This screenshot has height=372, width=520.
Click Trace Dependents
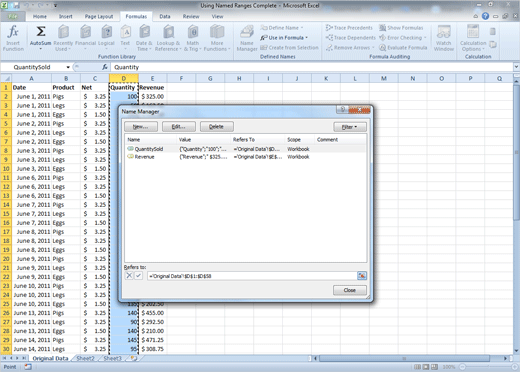point(351,38)
